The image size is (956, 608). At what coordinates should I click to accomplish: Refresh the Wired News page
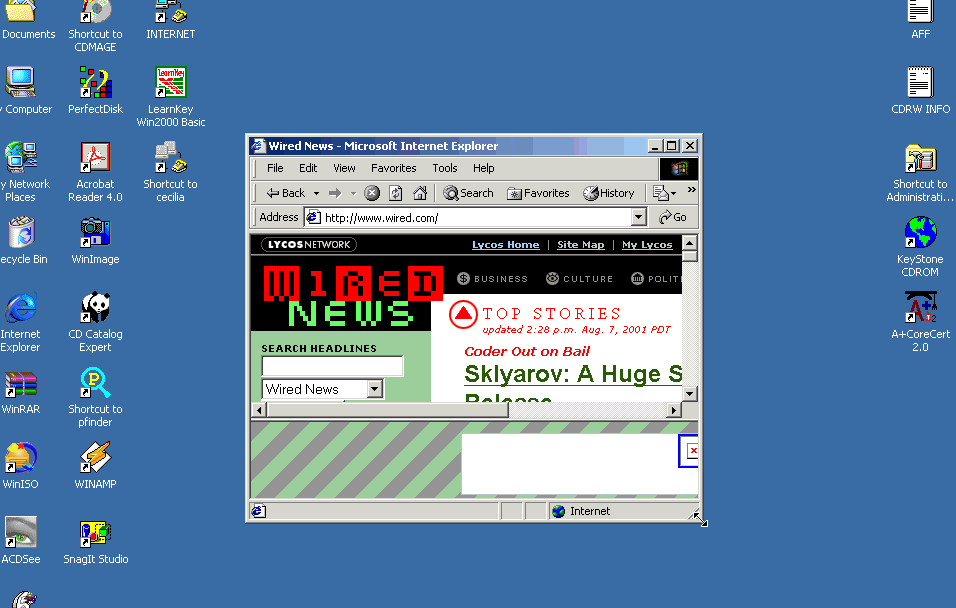click(x=396, y=193)
